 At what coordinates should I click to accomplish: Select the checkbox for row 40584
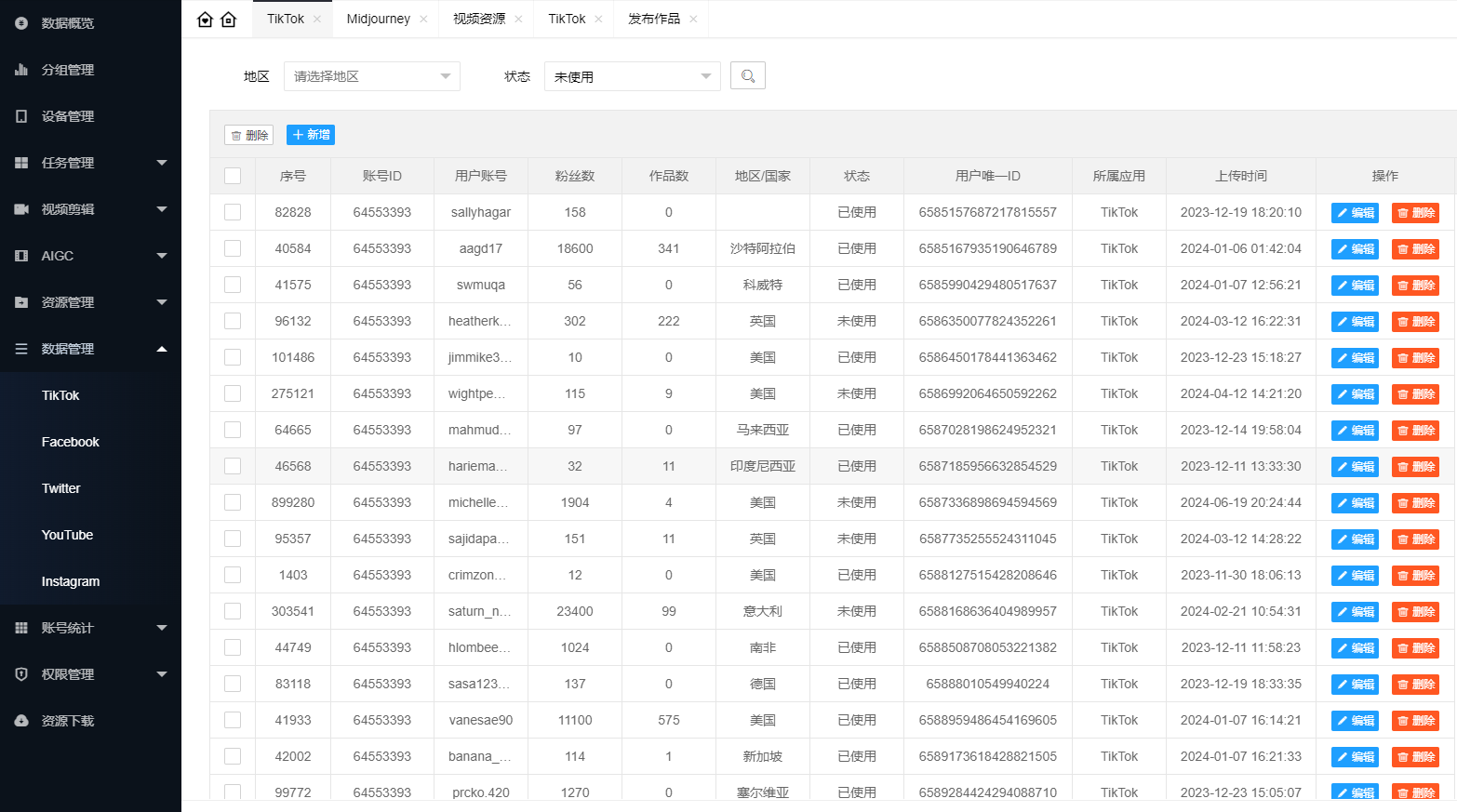tap(233, 248)
